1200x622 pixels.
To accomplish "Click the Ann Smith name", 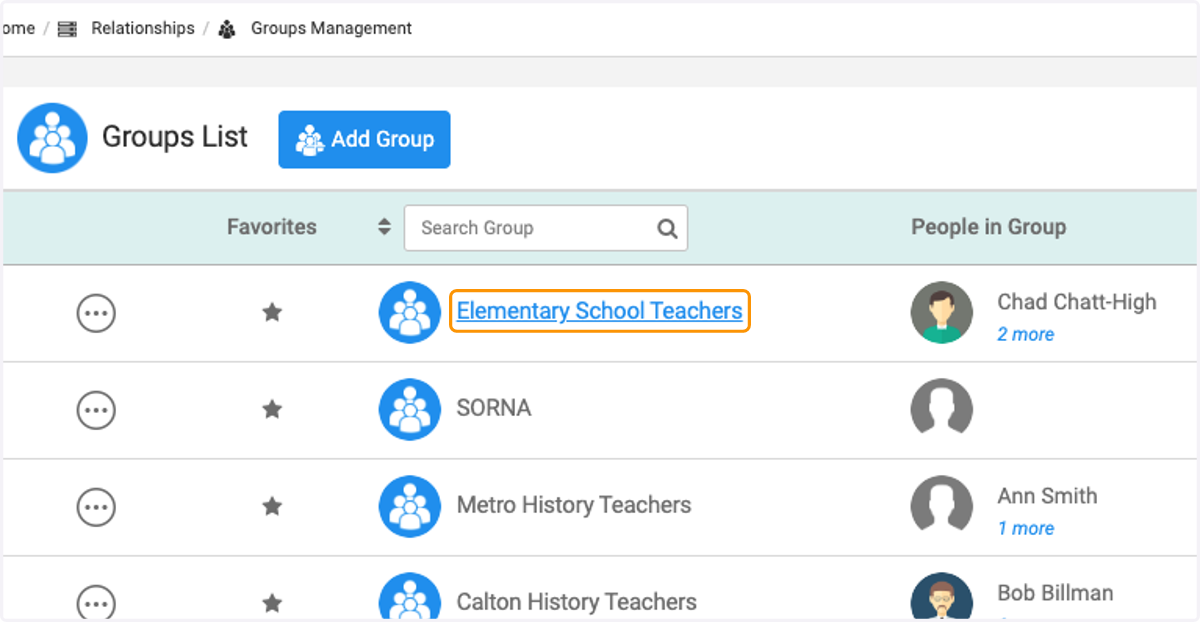I will click(x=1047, y=496).
